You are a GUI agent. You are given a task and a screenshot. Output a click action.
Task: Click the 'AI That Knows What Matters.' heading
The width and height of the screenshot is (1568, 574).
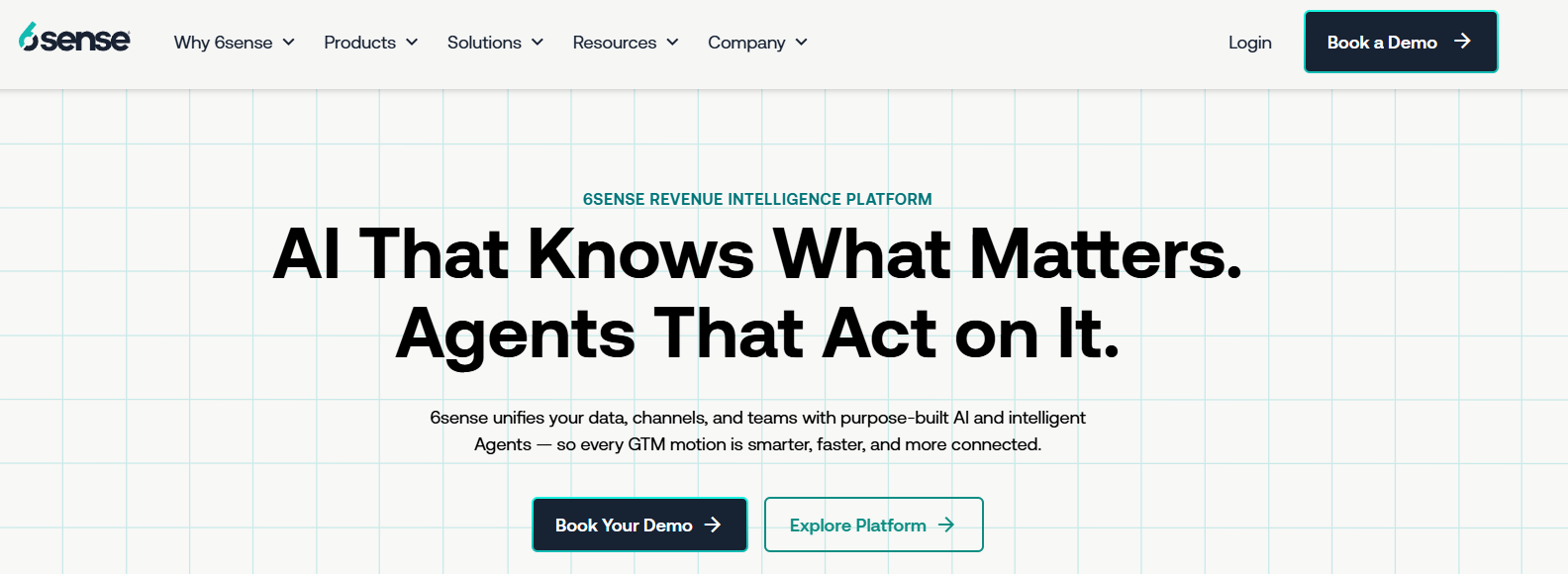coord(757,254)
